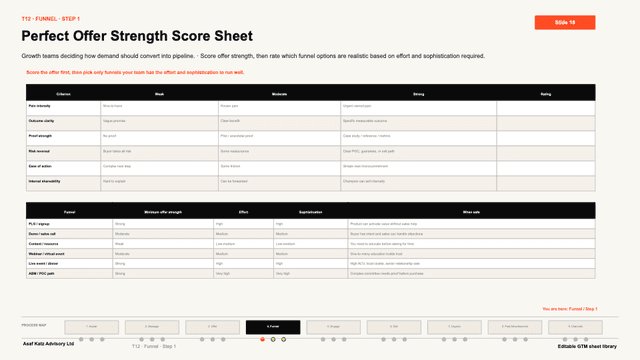Click the Rating cell for Ease of action
Viewport: 640px width, 360px height.
pyautogui.click(x=546, y=169)
